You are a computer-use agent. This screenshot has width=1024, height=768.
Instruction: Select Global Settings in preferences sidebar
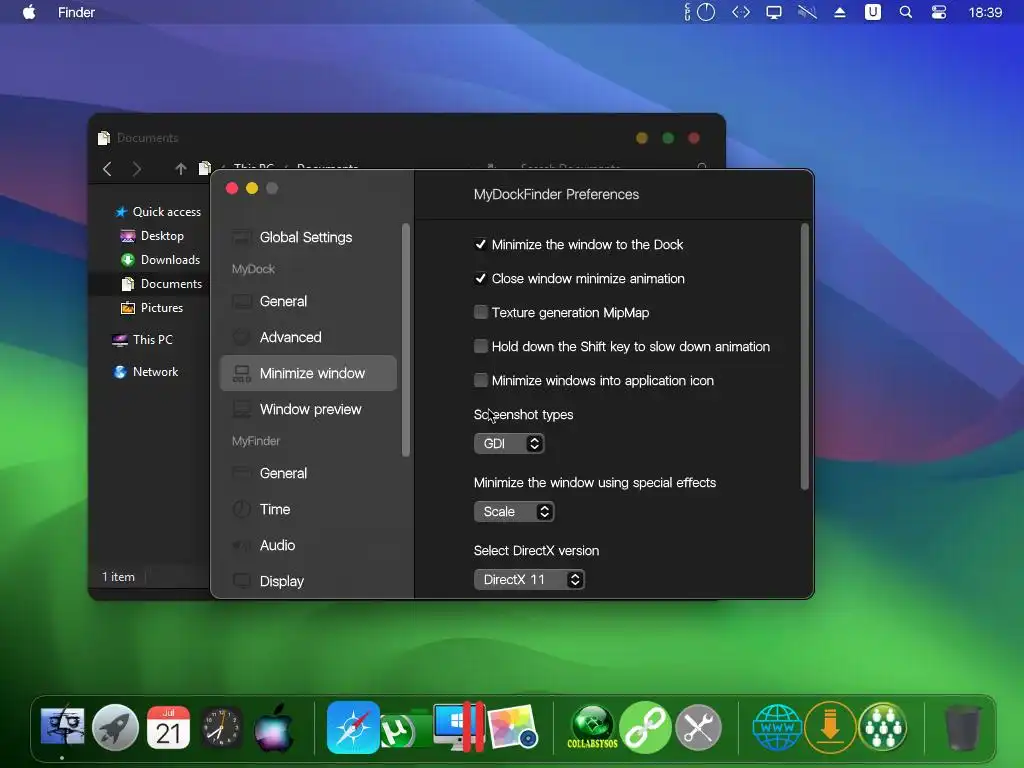(308, 237)
